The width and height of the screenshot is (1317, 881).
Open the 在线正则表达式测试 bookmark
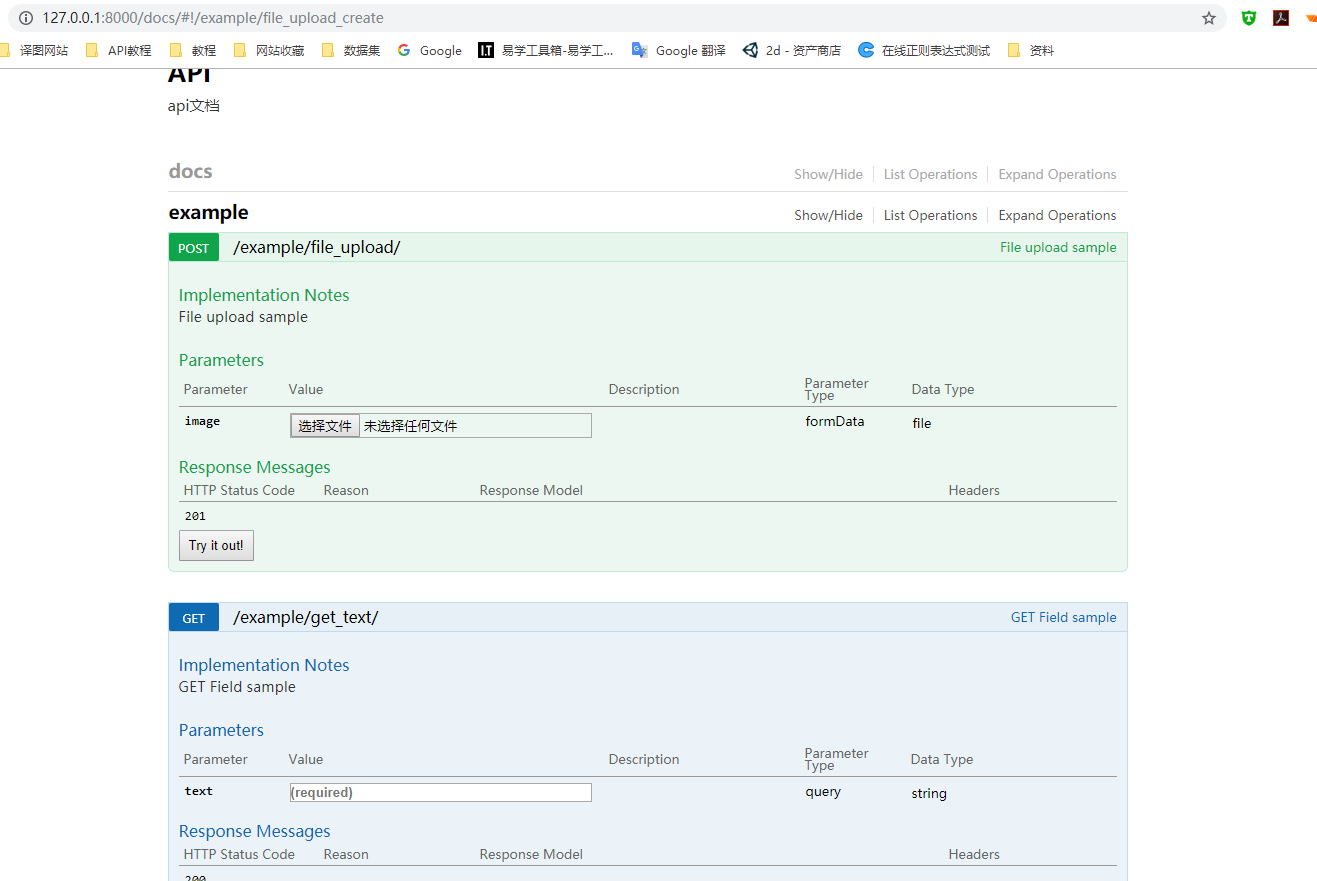924,50
